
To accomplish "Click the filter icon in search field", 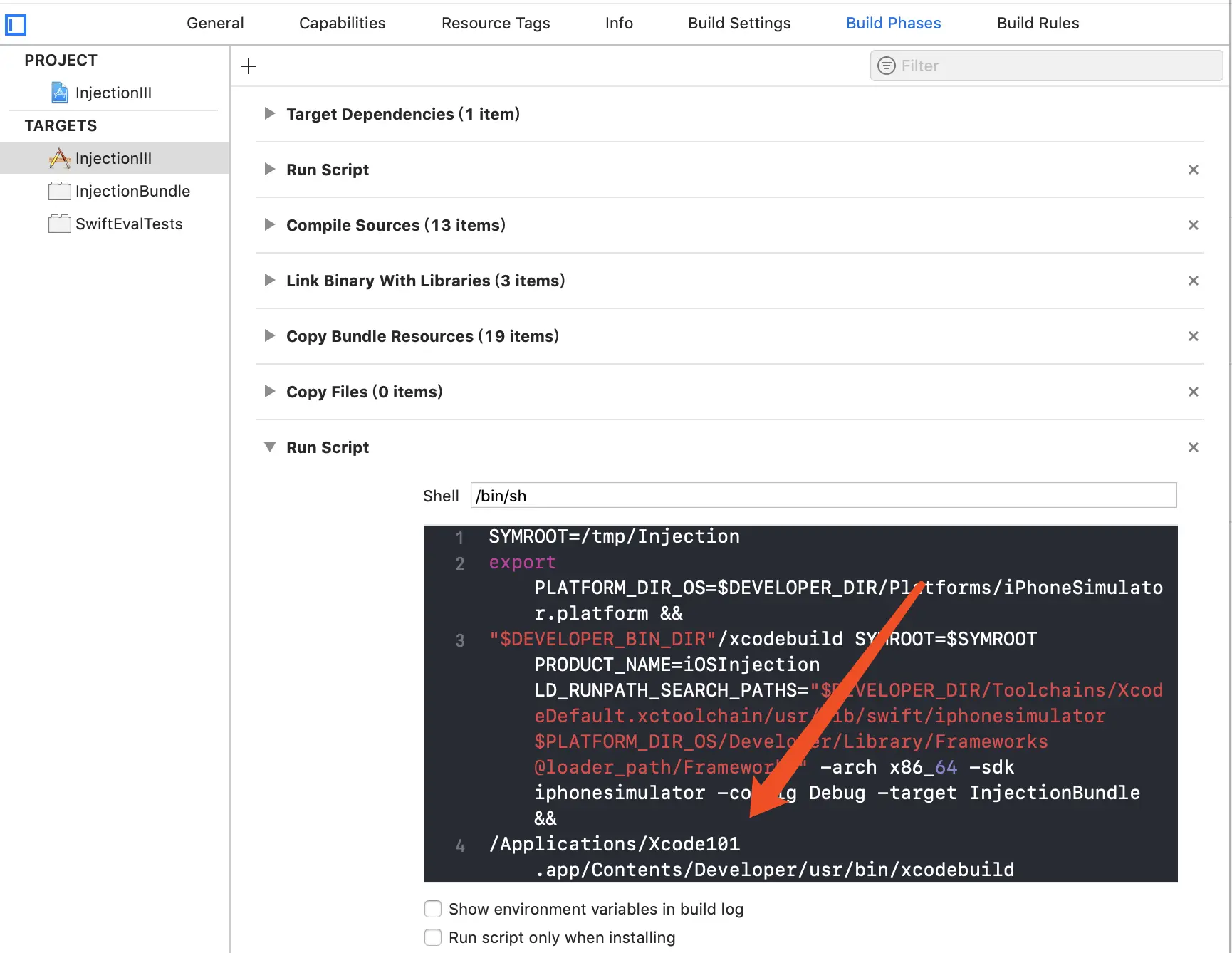I will 887,66.
